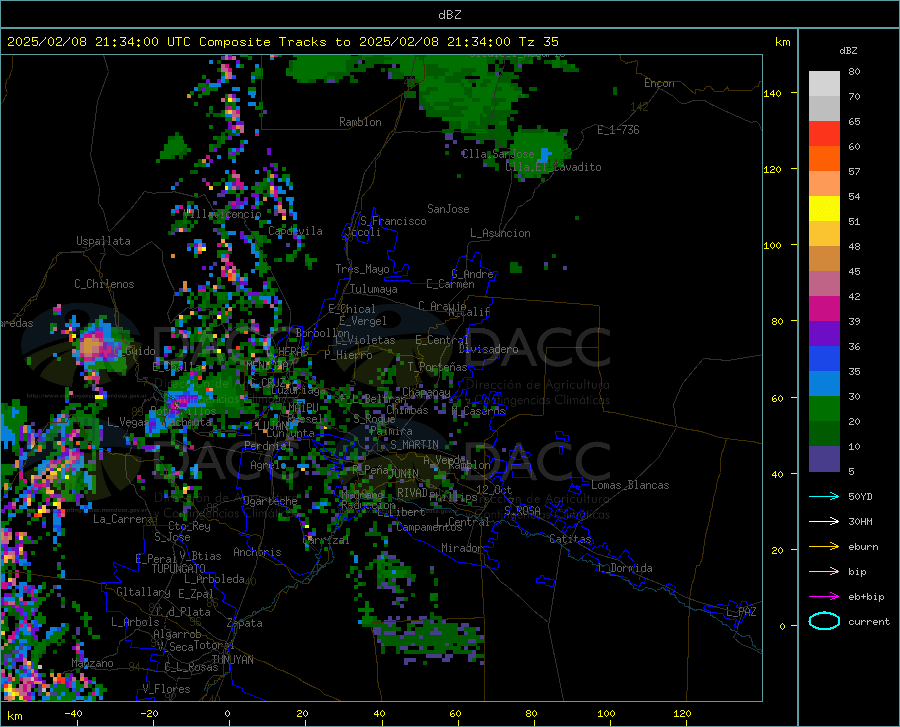This screenshot has width=900, height=727.
Task: Click the '100' tick on vertical km axis
Action: (772, 245)
